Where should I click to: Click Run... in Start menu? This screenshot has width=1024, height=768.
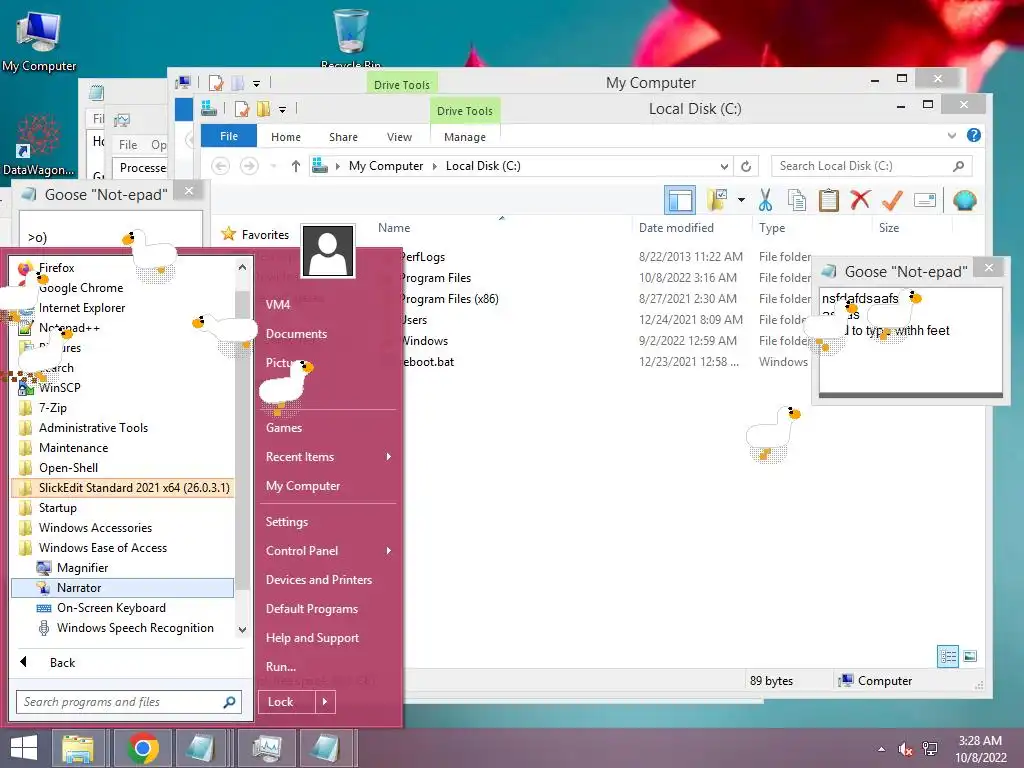click(x=281, y=667)
